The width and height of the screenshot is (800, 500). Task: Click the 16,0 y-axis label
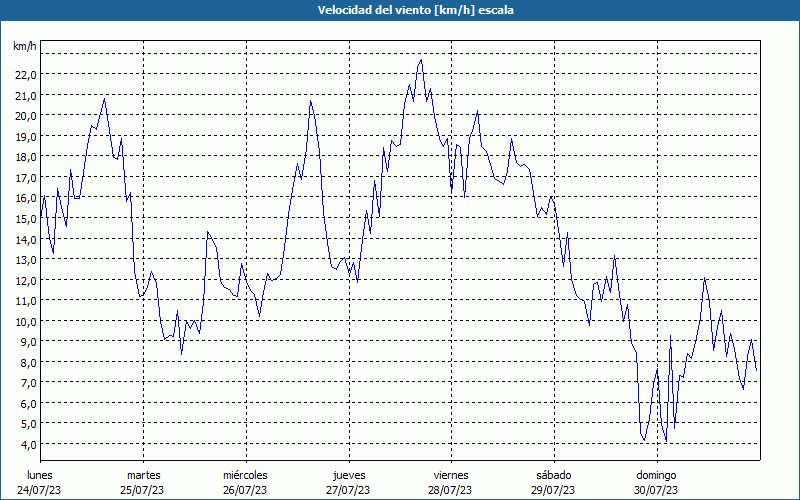coord(27,198)
